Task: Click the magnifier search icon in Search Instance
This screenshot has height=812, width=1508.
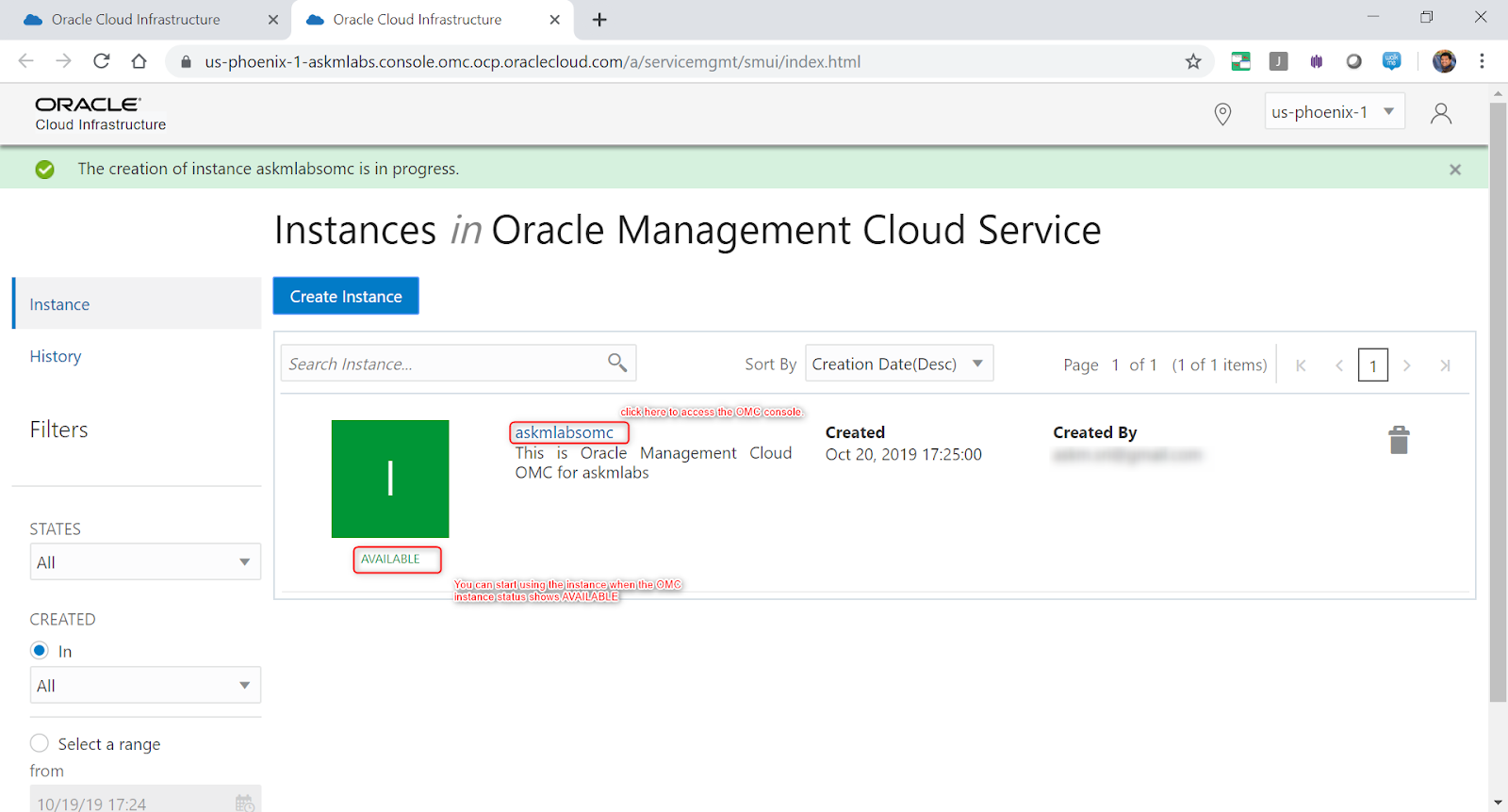Action: click(617, 363)
